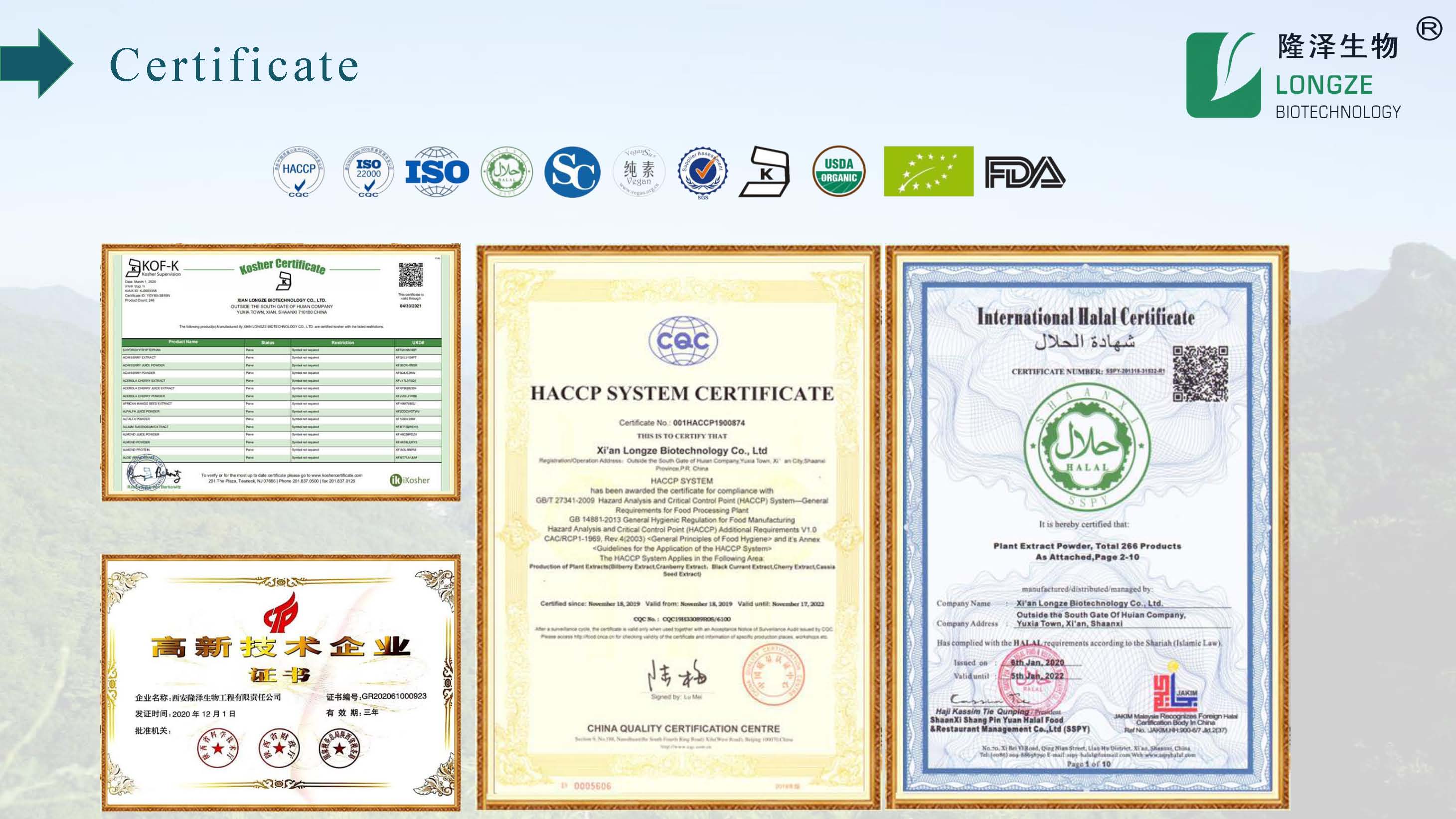Click the large green Halal seal
Viewport: 1456px width, 819px height.
click(x=1087, y=448)
